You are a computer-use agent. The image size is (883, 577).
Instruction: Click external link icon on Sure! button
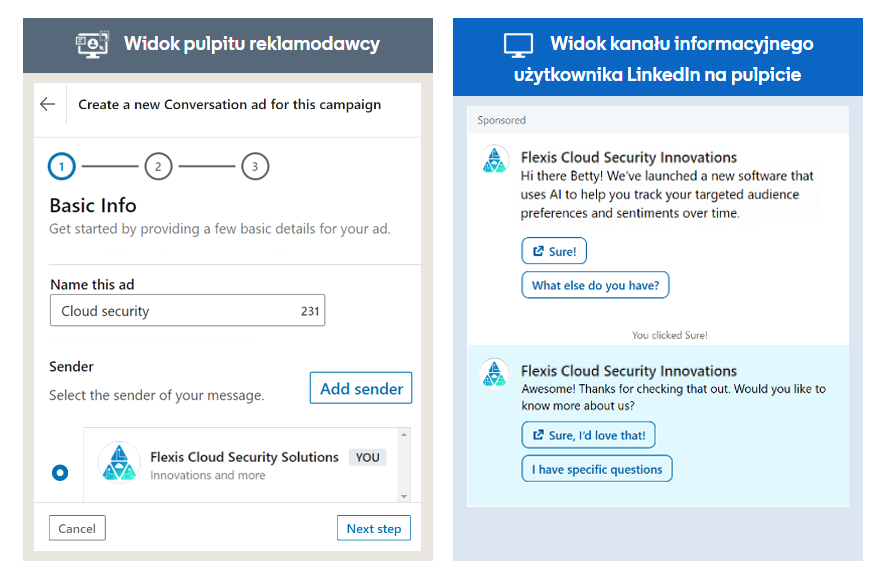pyautogui.click(x=538, y=252)
